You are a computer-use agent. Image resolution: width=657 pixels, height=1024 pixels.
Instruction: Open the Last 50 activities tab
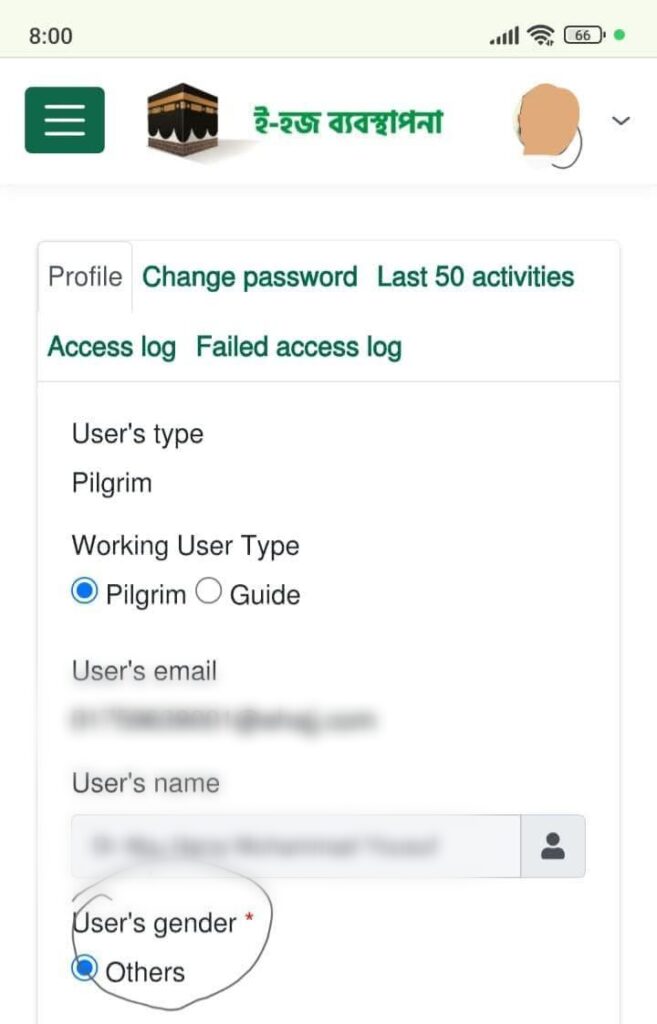475,277
